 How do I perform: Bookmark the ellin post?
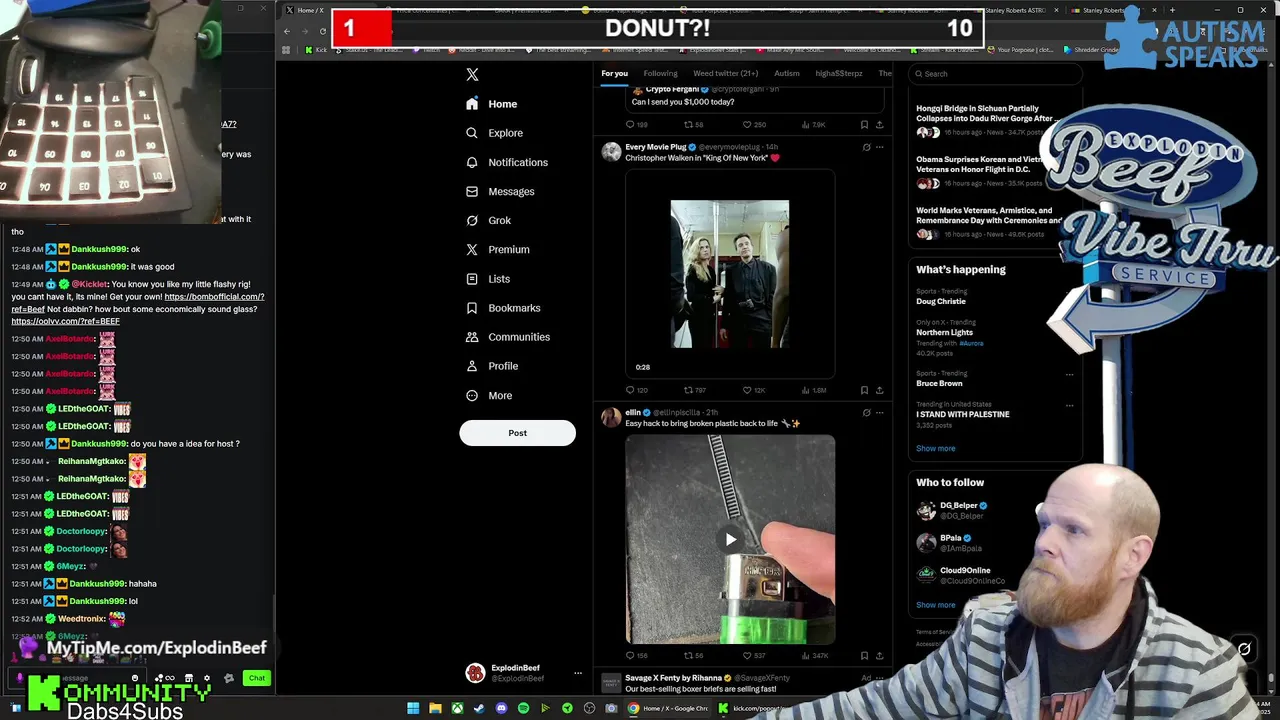click(x=864, y=655)
